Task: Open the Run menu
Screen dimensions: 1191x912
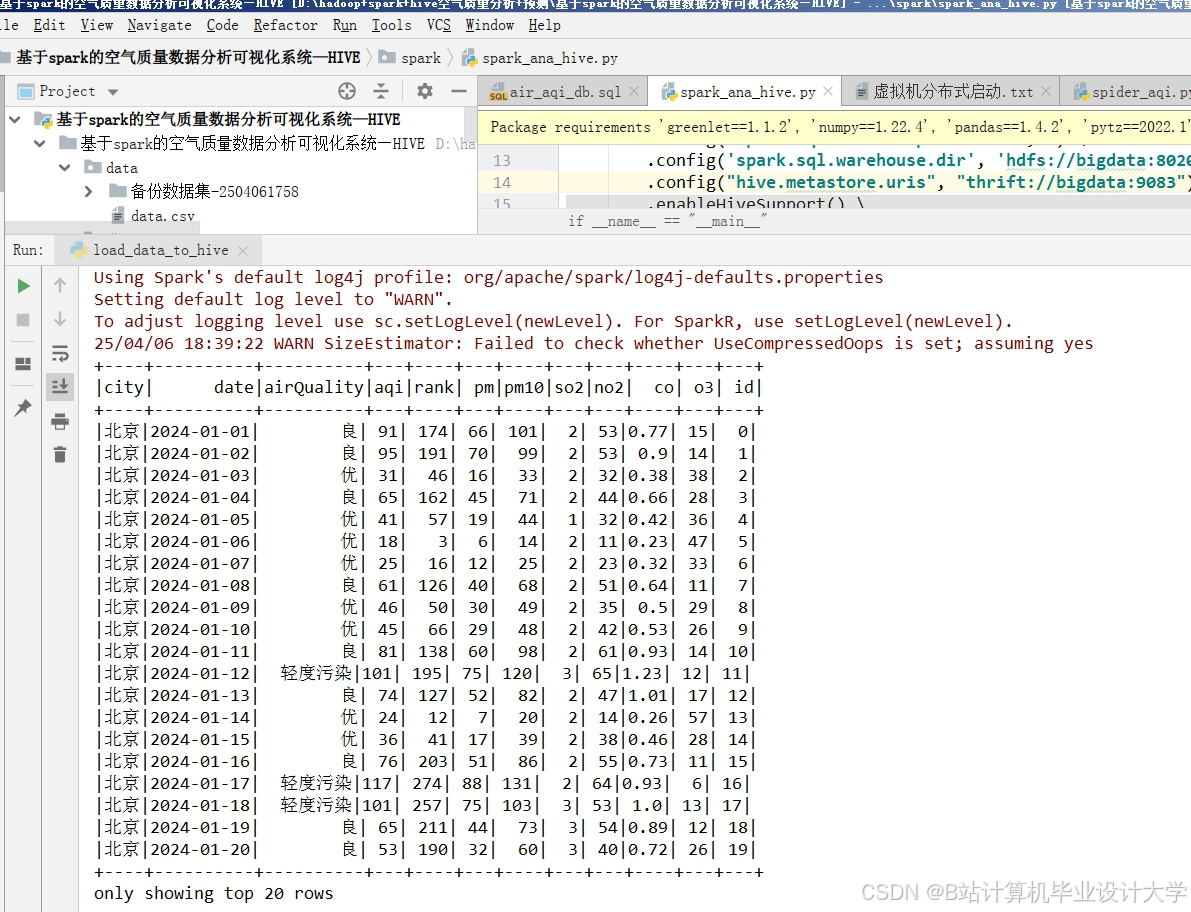Action: pyautogui.click(x=345, y=25)
